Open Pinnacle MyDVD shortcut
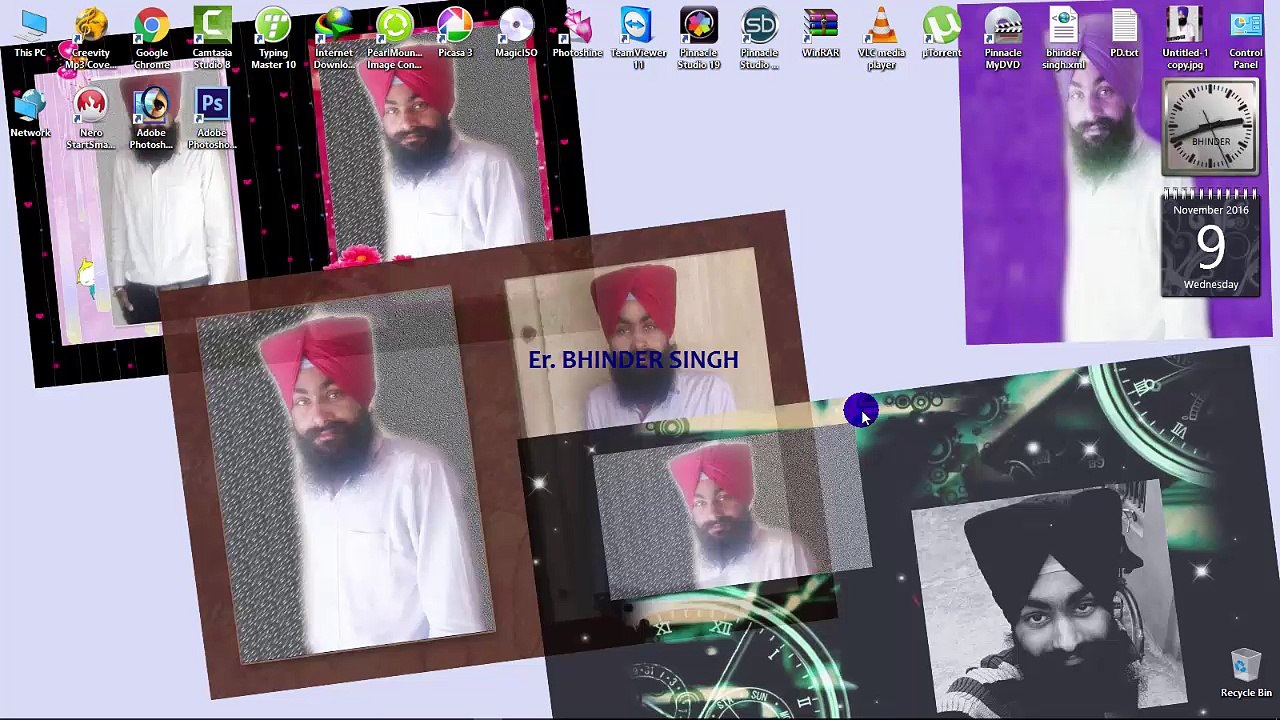Screen dimensions: 1280x720 (1003, 39)
